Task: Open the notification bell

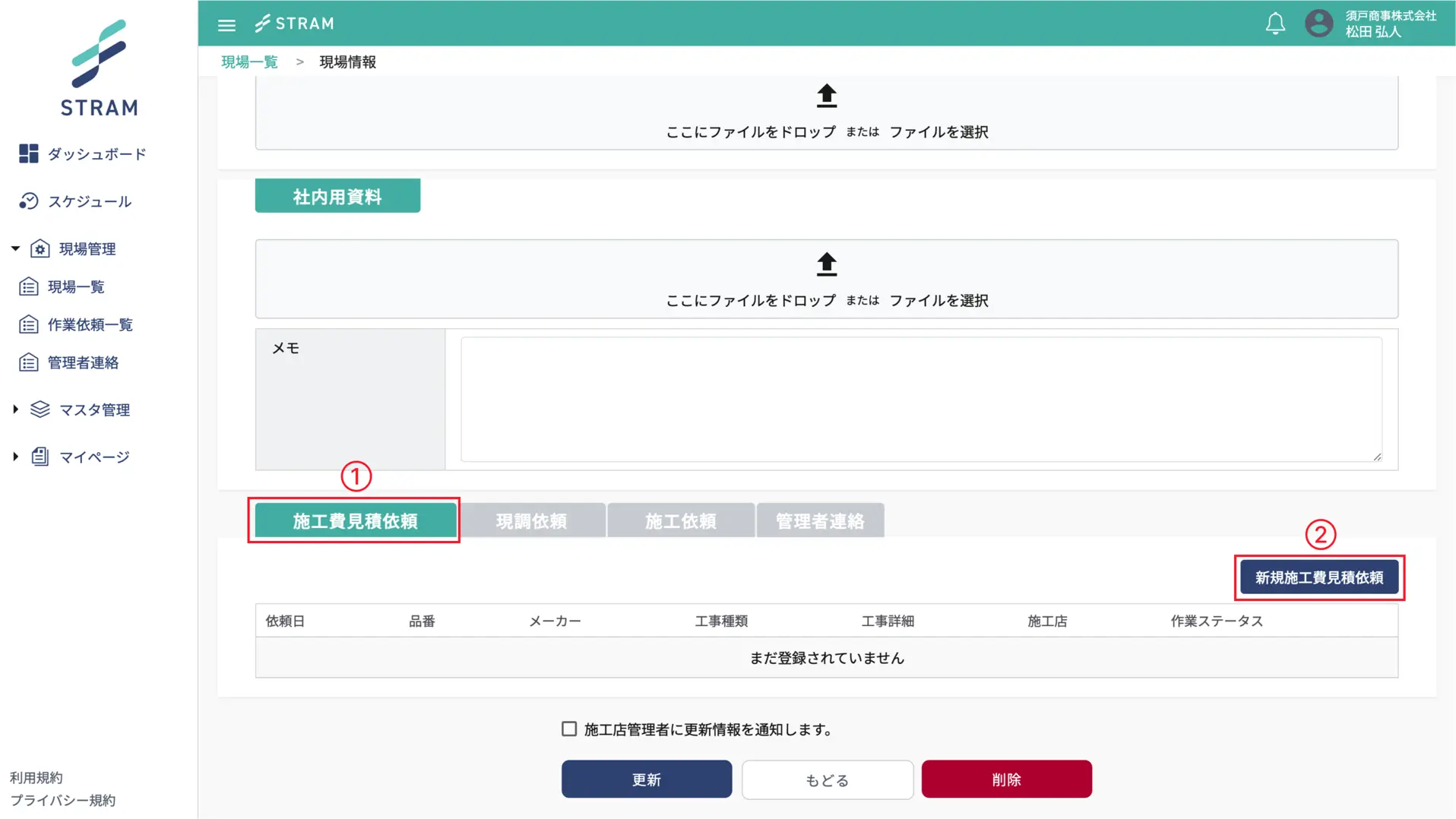Action: pyautogui.click(x=1275, y=23)
